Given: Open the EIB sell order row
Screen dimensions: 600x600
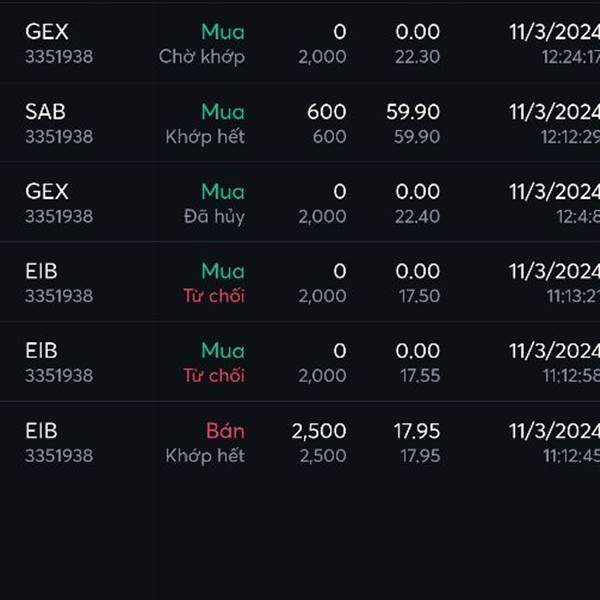Looking at the screenshot, I should [x=300, y=442].
